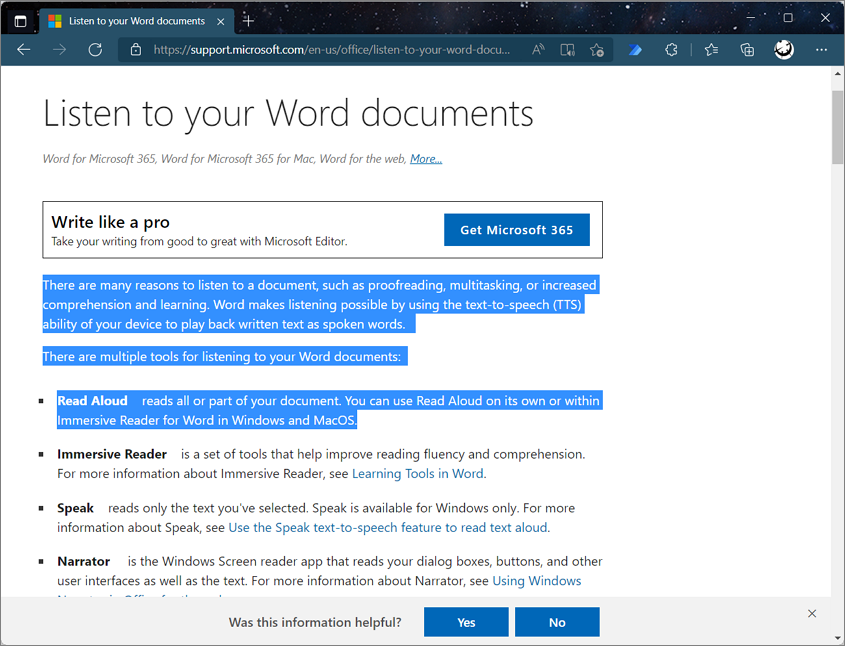Open a new browser tab
Viewport: 845px width, 646px height.
click(248, 20)
